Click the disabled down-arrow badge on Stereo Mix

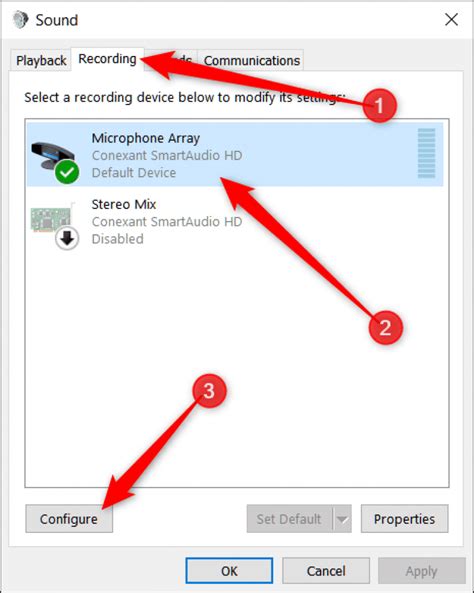click(67, 238)
